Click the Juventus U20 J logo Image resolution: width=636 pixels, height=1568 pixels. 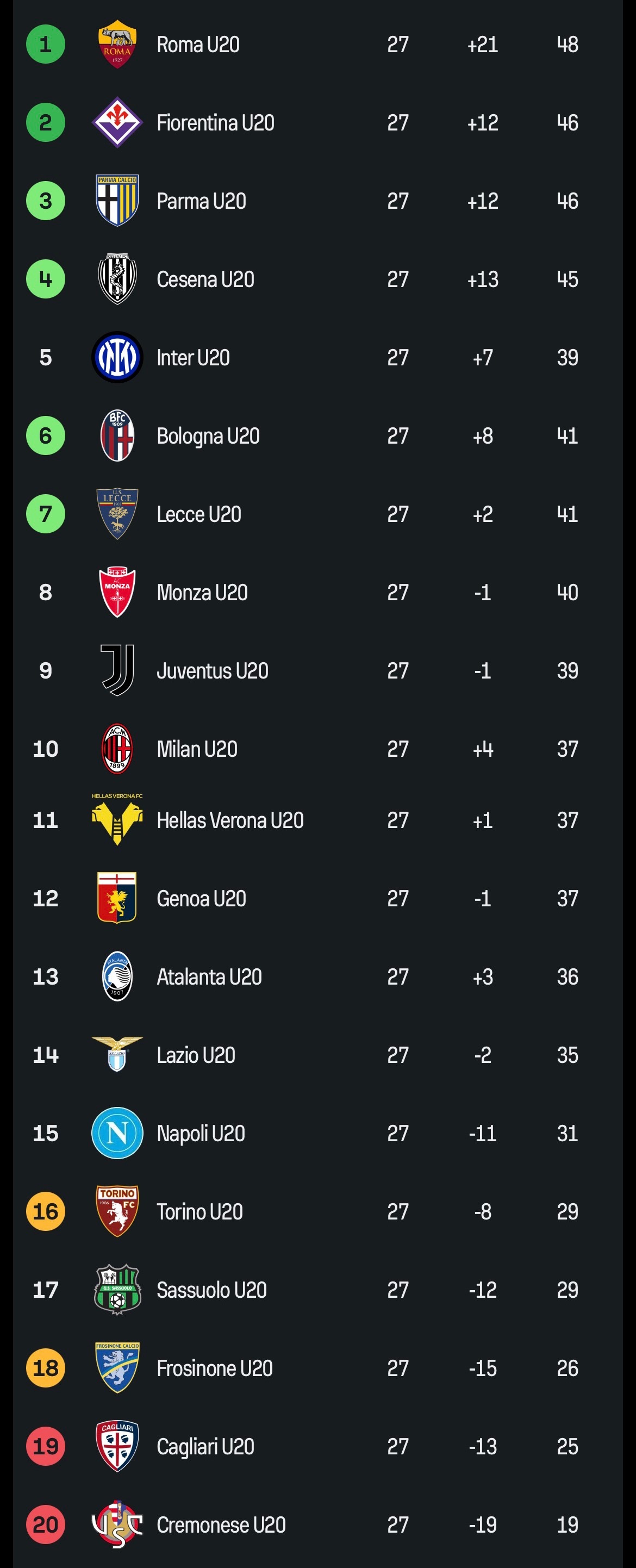coord(117,670)
